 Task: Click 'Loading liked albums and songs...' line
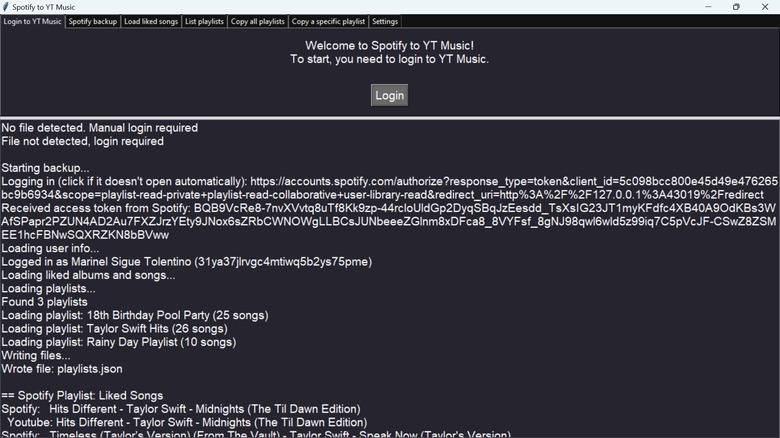[88, 275]
